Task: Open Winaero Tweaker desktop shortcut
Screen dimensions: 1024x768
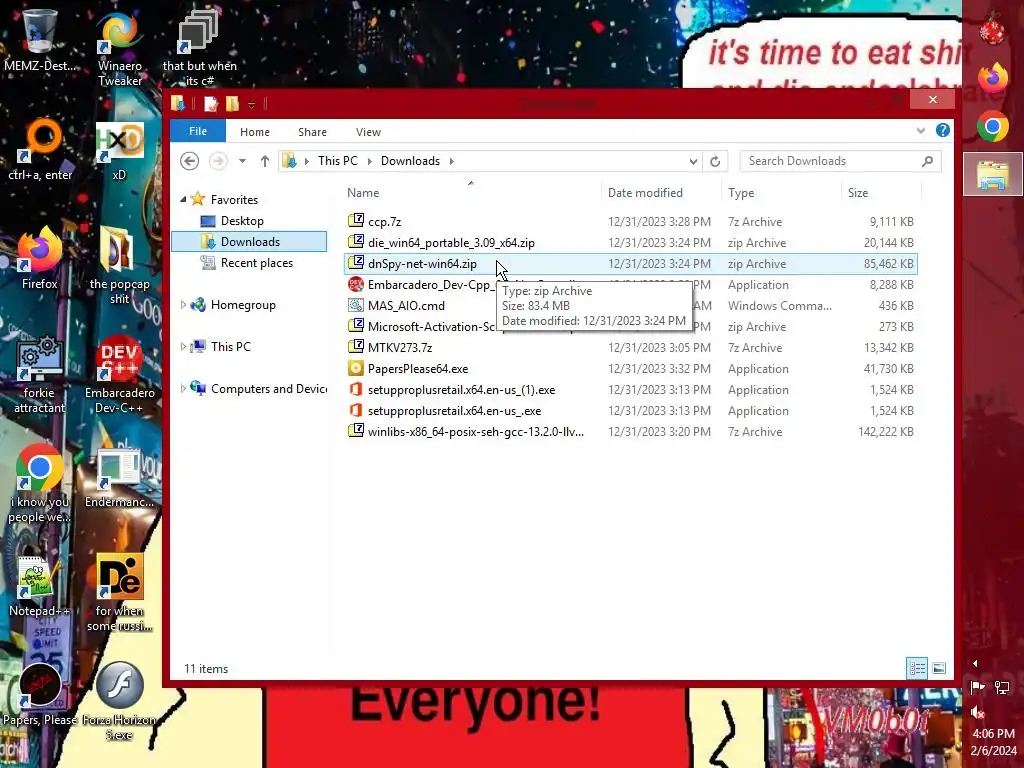Action: (120, 48)
